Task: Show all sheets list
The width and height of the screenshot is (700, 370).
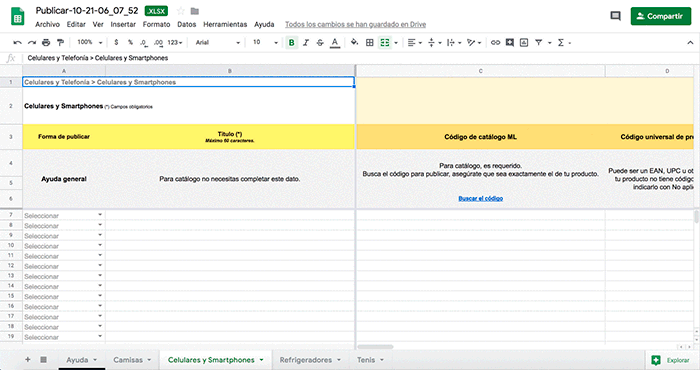Action: click(x=43, y=360)
